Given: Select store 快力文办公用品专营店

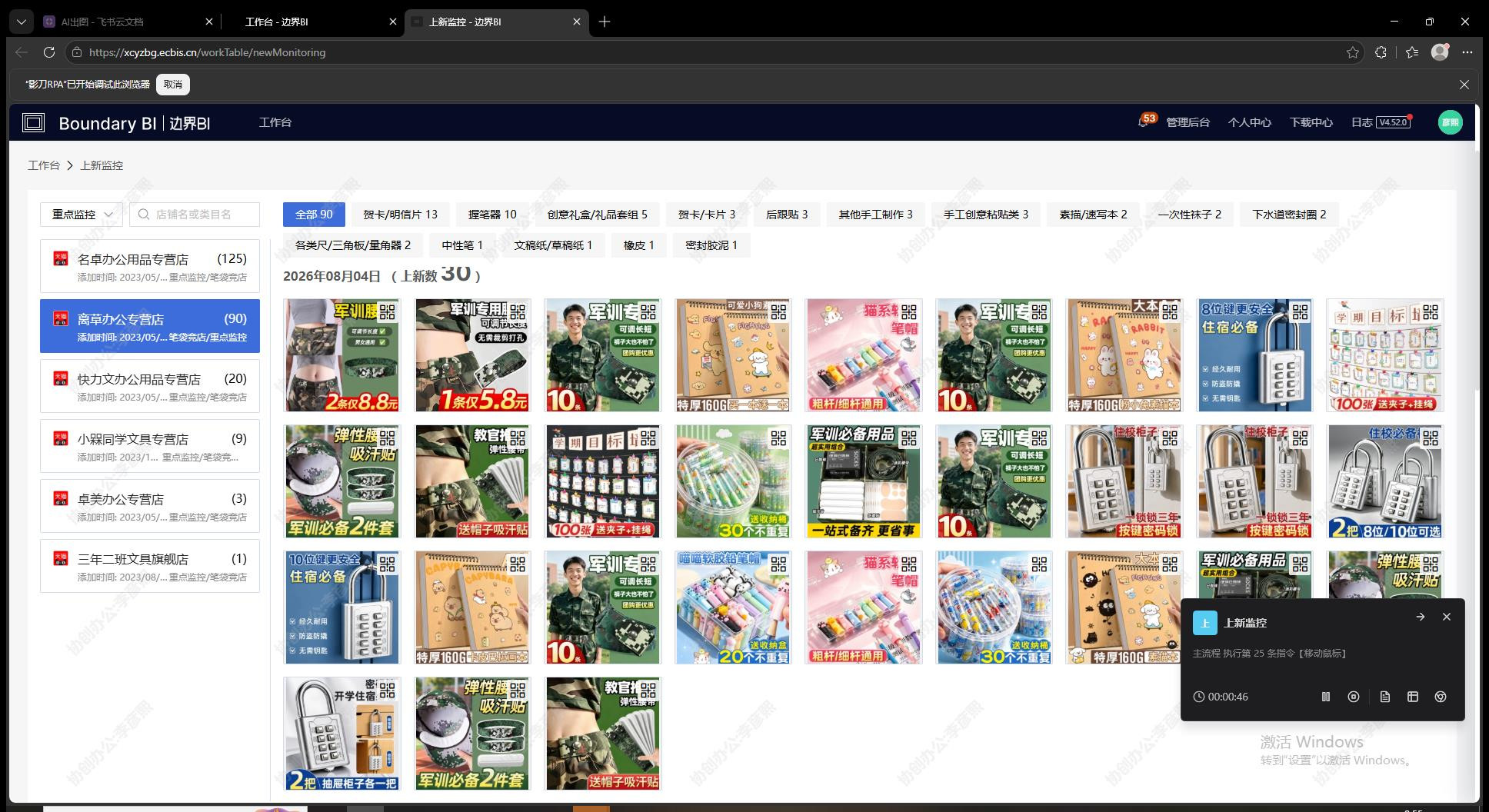Looking at the screenshot, I should (150, 386).
